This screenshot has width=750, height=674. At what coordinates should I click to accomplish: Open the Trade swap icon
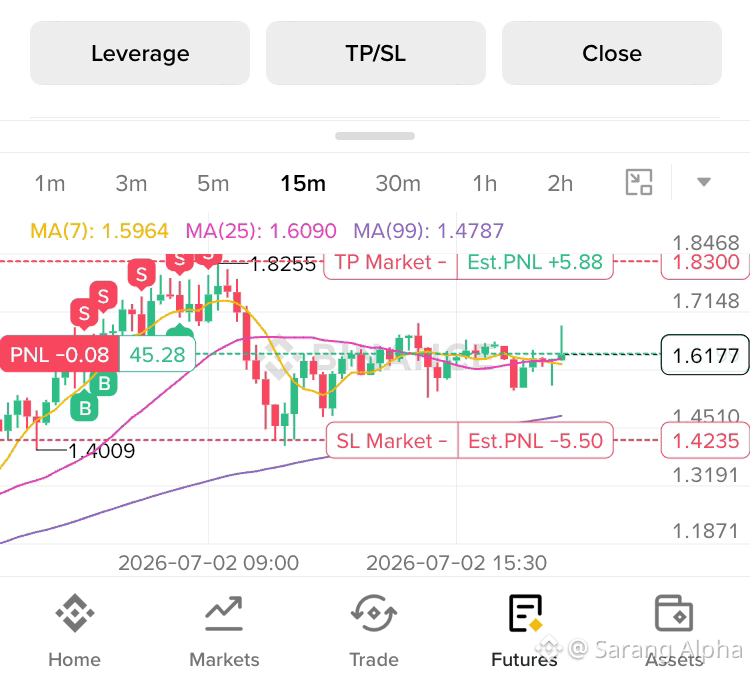pos(374,613)
